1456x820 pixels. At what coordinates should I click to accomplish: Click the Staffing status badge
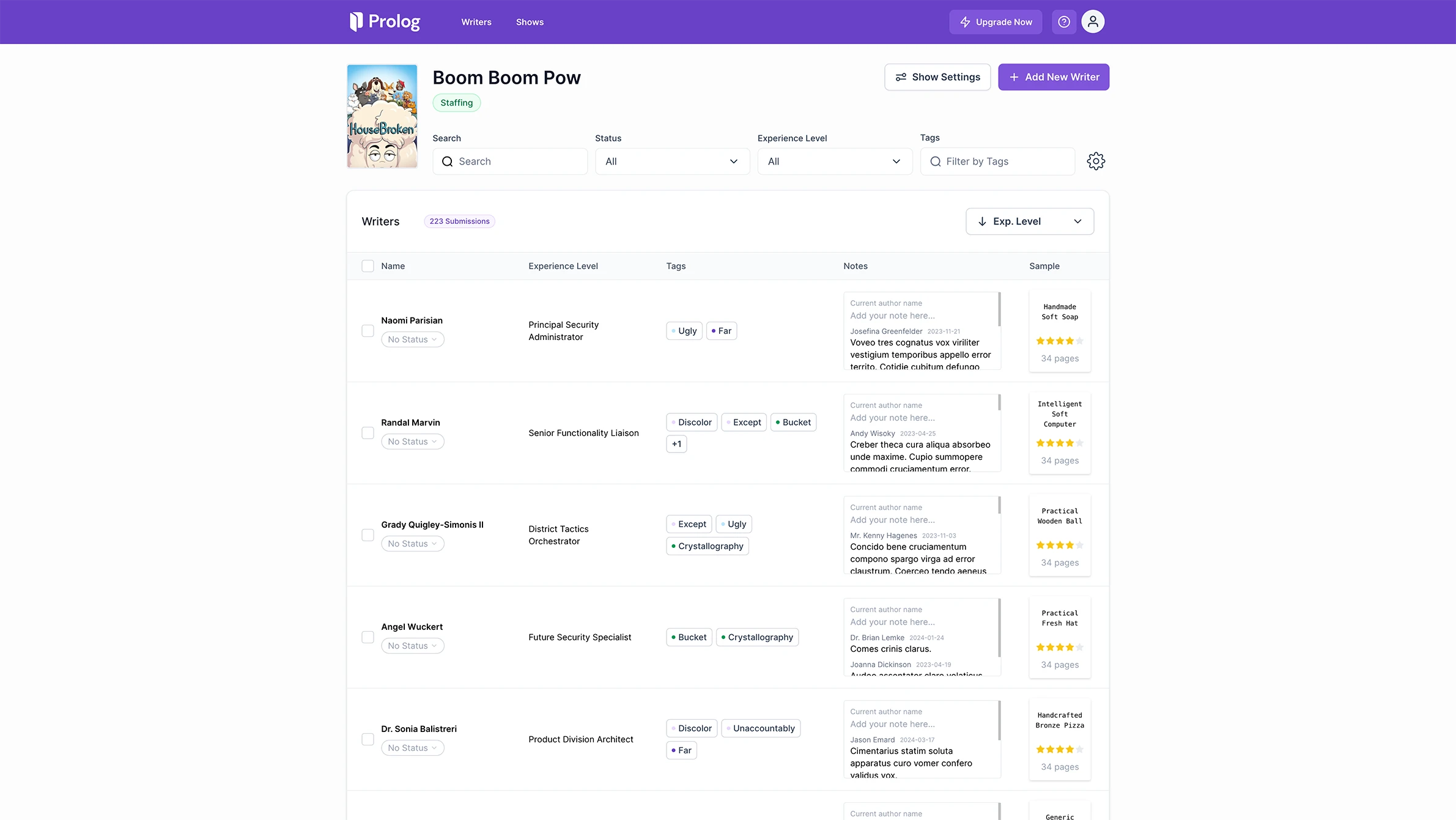click(457, 103)
